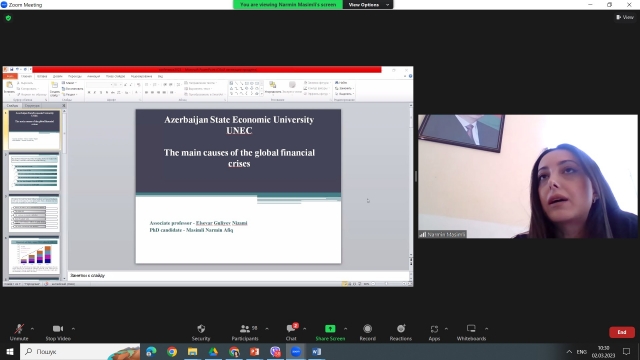Click the green Share Screen icon
Image resolution: width=640 pixels, height=360 pixels.
330,329
